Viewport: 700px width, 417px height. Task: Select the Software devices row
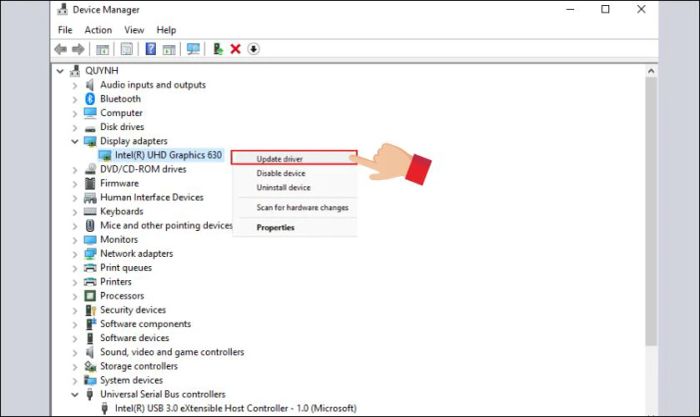(134, 338)
